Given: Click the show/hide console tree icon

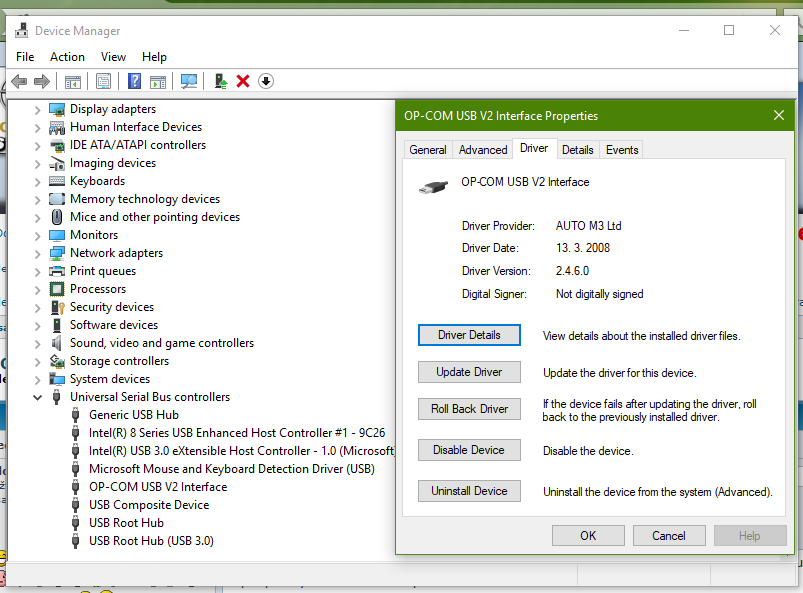Looking at the screenshot, I should [72, 81].
